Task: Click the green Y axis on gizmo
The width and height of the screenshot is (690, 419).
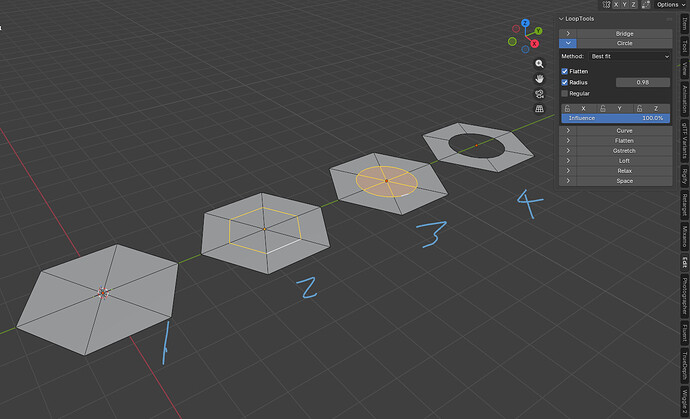Action: pyautogui.click(x=538, y=31)
